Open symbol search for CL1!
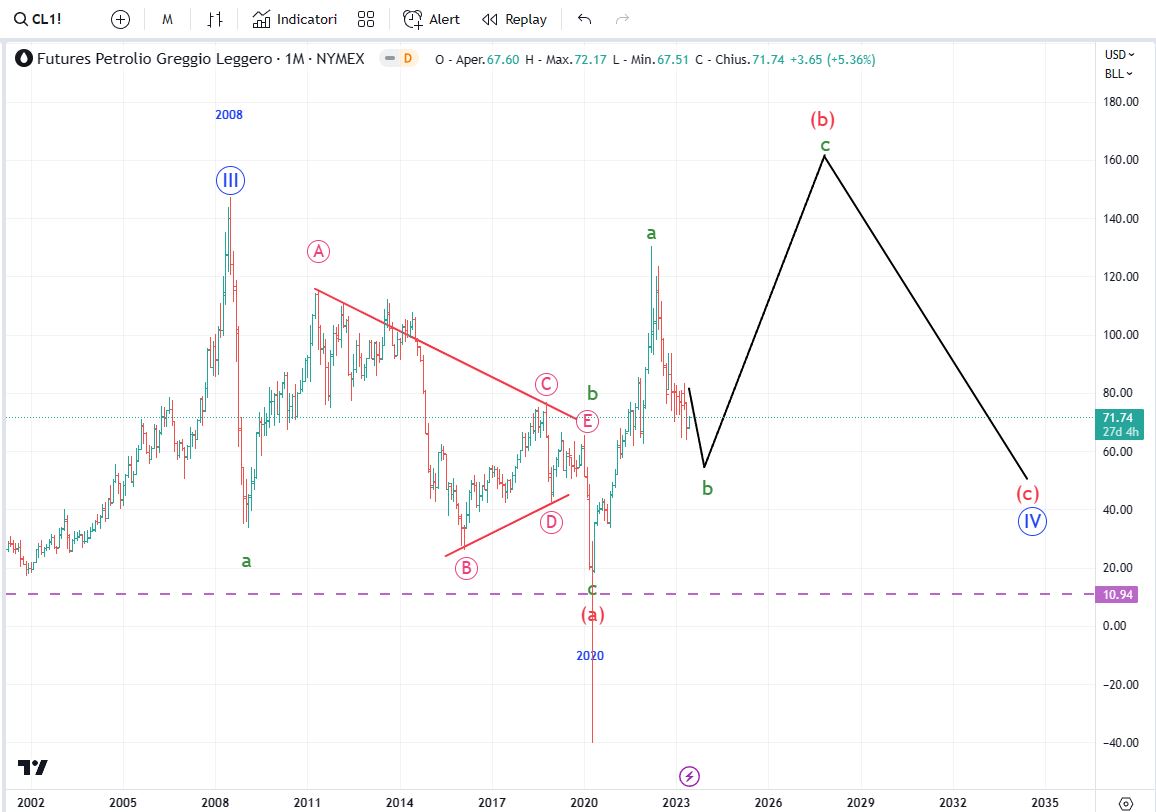 pyautogui.click(x=38, y=19)
